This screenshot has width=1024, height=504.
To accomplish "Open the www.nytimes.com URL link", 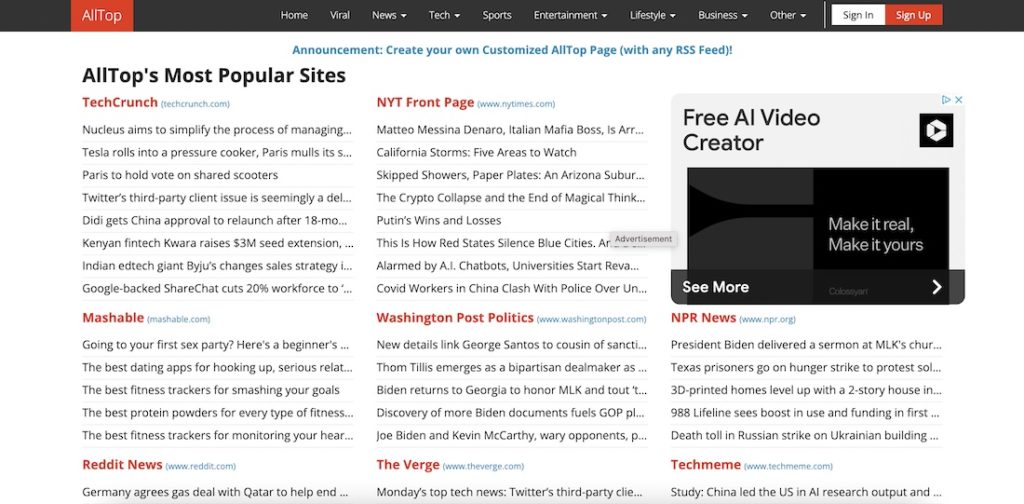I will click(x=516, y=104).
